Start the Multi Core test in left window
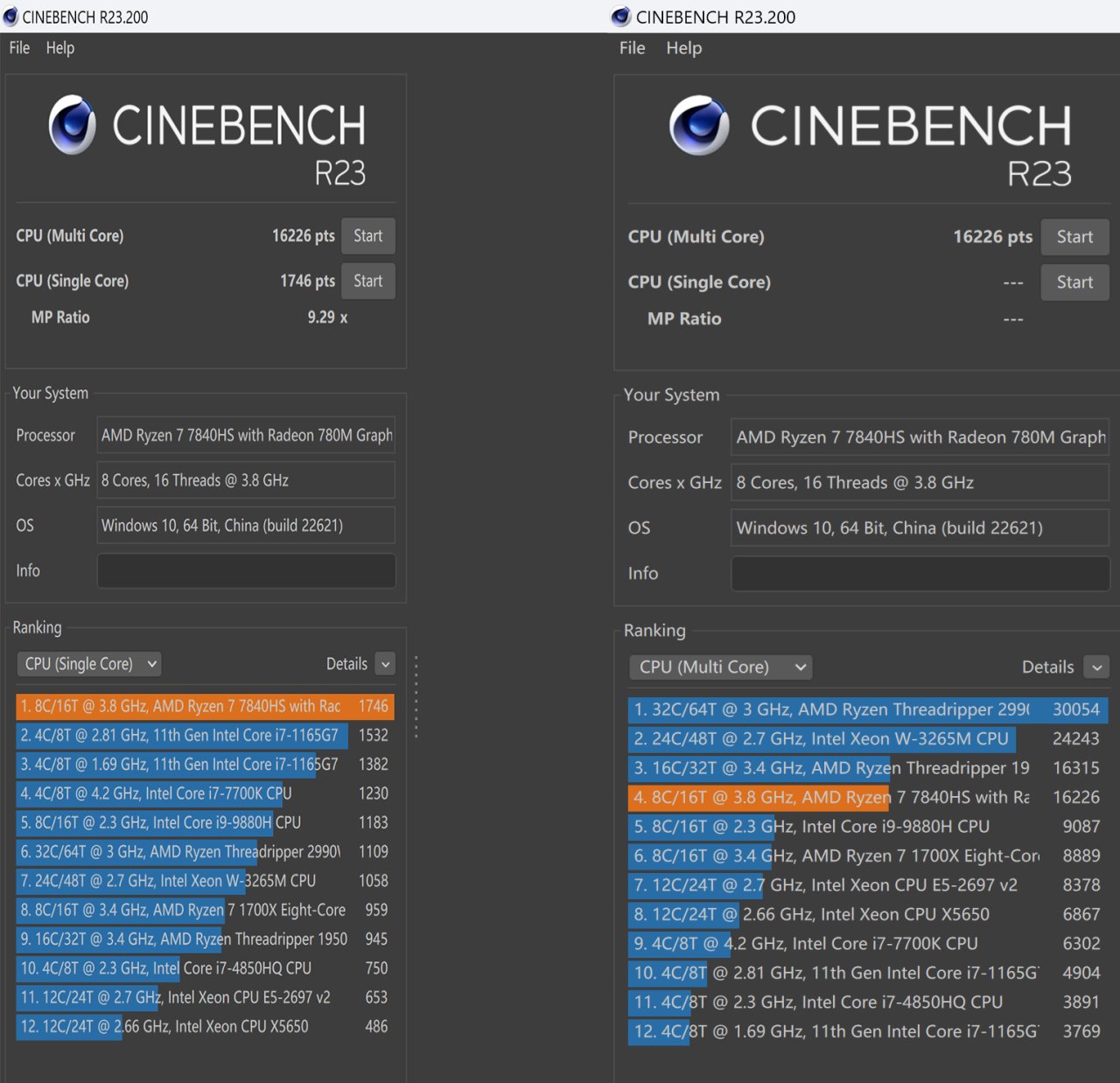The width and height of the screenshot is (1120, 1083). coord(367,236)
